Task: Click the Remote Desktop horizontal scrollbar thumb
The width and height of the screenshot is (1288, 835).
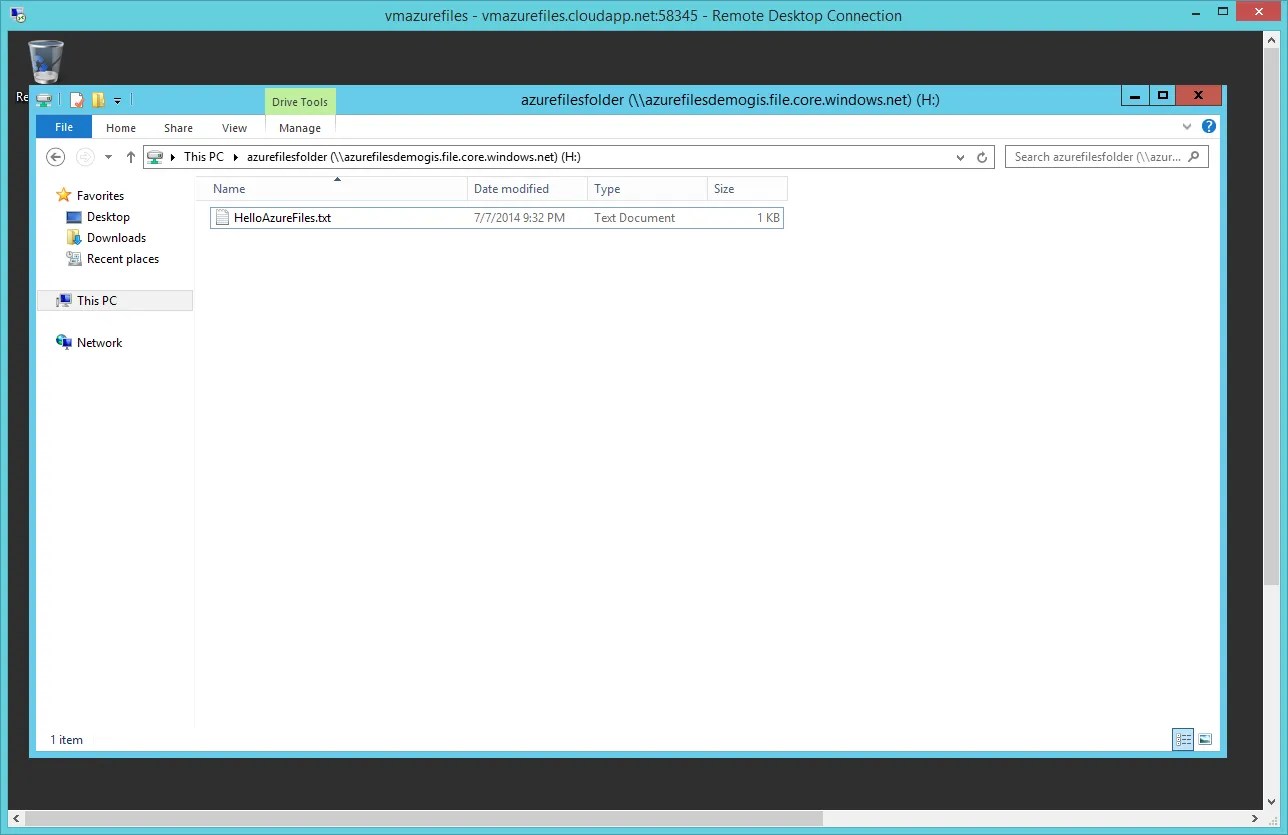Action: coord(424,818)
